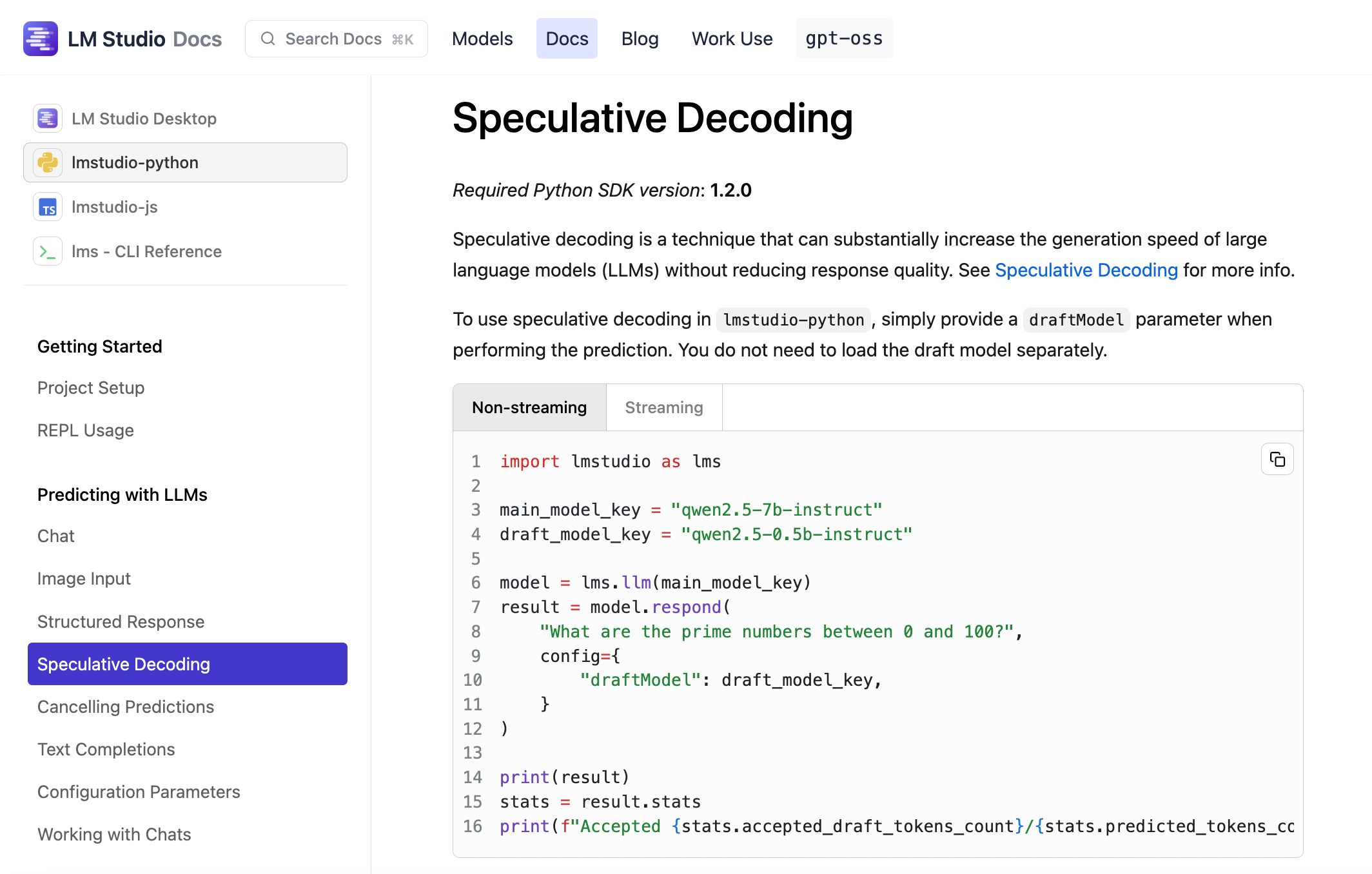
Task: Switch to the Streaming tab
Action: (663, 407)
